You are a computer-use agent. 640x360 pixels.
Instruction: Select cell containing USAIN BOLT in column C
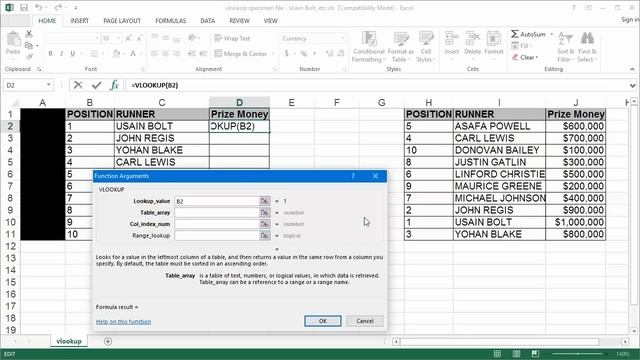162,126
